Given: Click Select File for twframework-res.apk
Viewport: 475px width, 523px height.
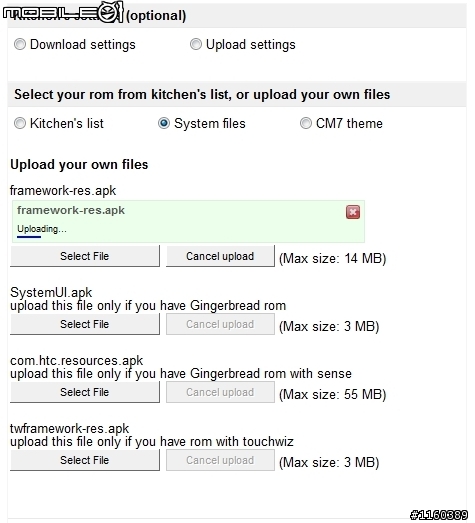Looking at the screenshot, I should (85, 460).
